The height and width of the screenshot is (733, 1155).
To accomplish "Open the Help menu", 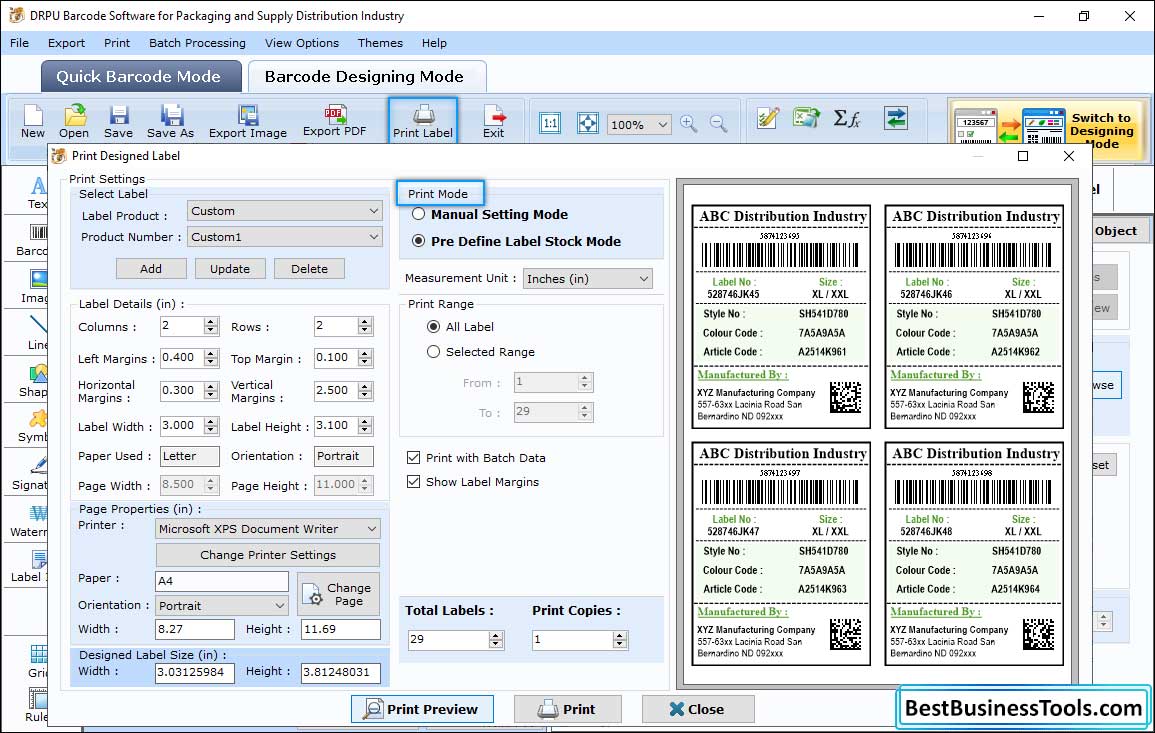I will (434, 43).
